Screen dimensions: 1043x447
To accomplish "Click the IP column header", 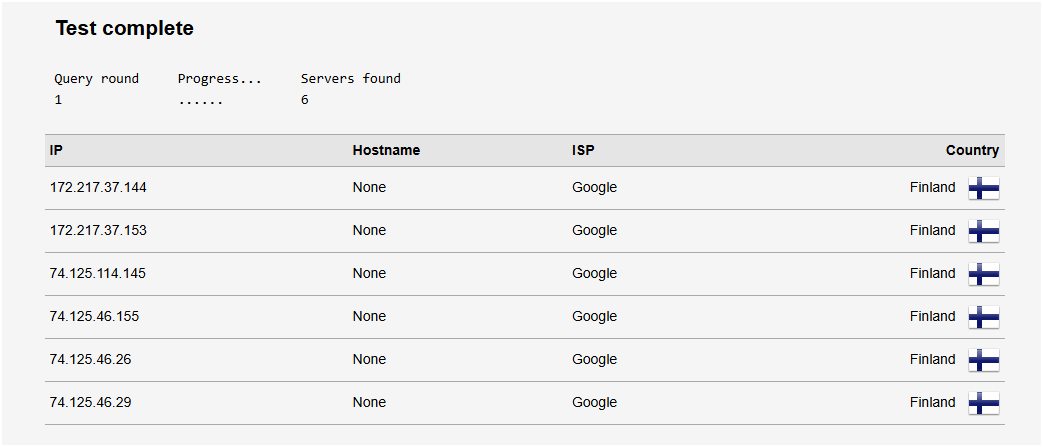I will coord(56,151).
